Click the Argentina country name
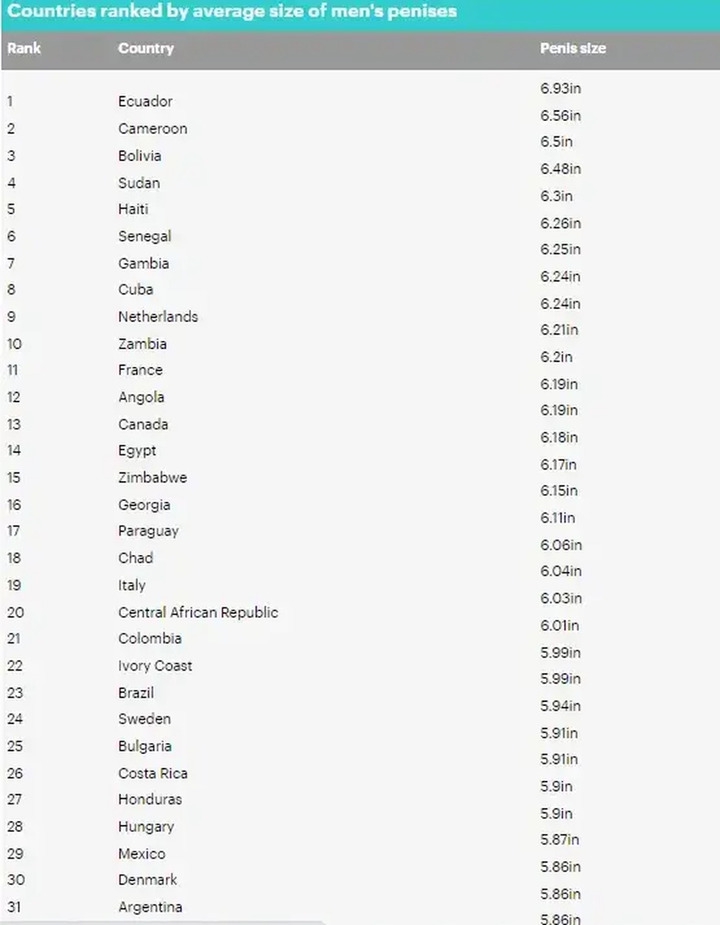The height and width of the screenshot is (925, 720). (x=150, y=907)
